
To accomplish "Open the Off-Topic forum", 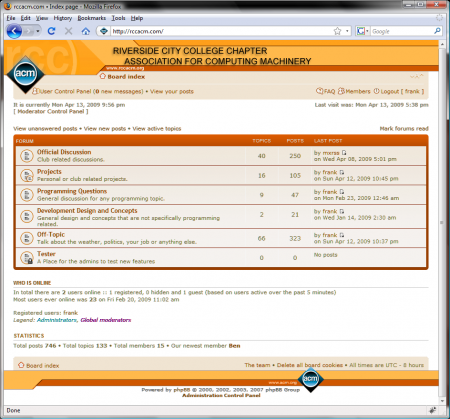I will pyautogui.click(x=51, y=234).
